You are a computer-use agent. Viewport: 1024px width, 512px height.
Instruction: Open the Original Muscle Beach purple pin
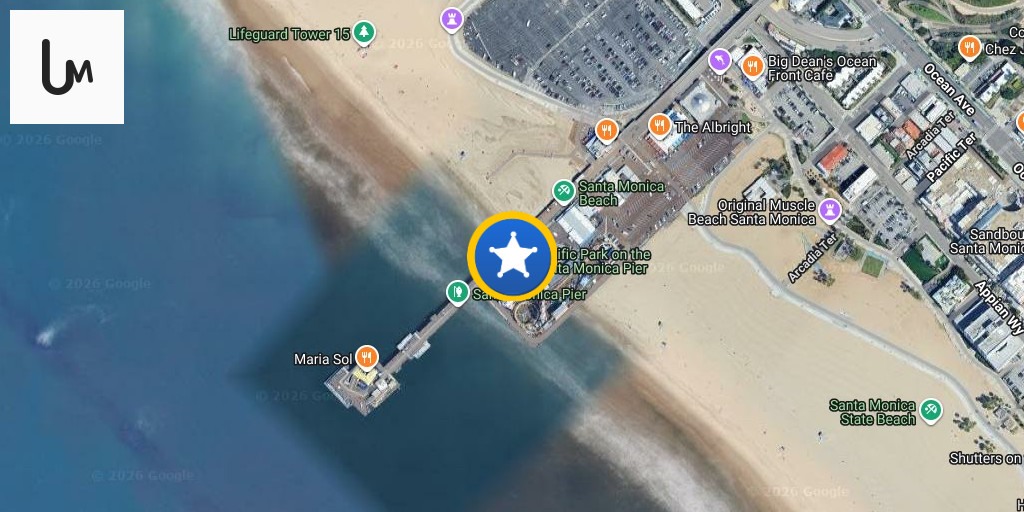pos(830,210)
